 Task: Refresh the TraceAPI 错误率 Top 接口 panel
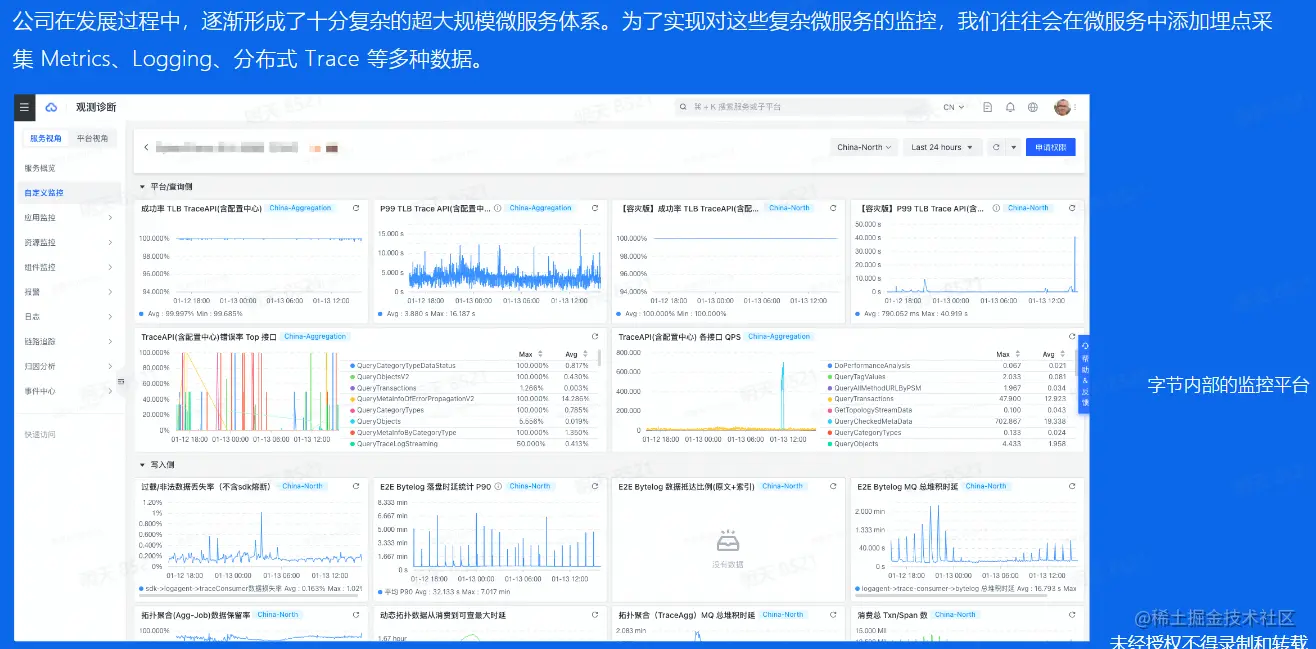pyautogui.click(x=595, y=337)
